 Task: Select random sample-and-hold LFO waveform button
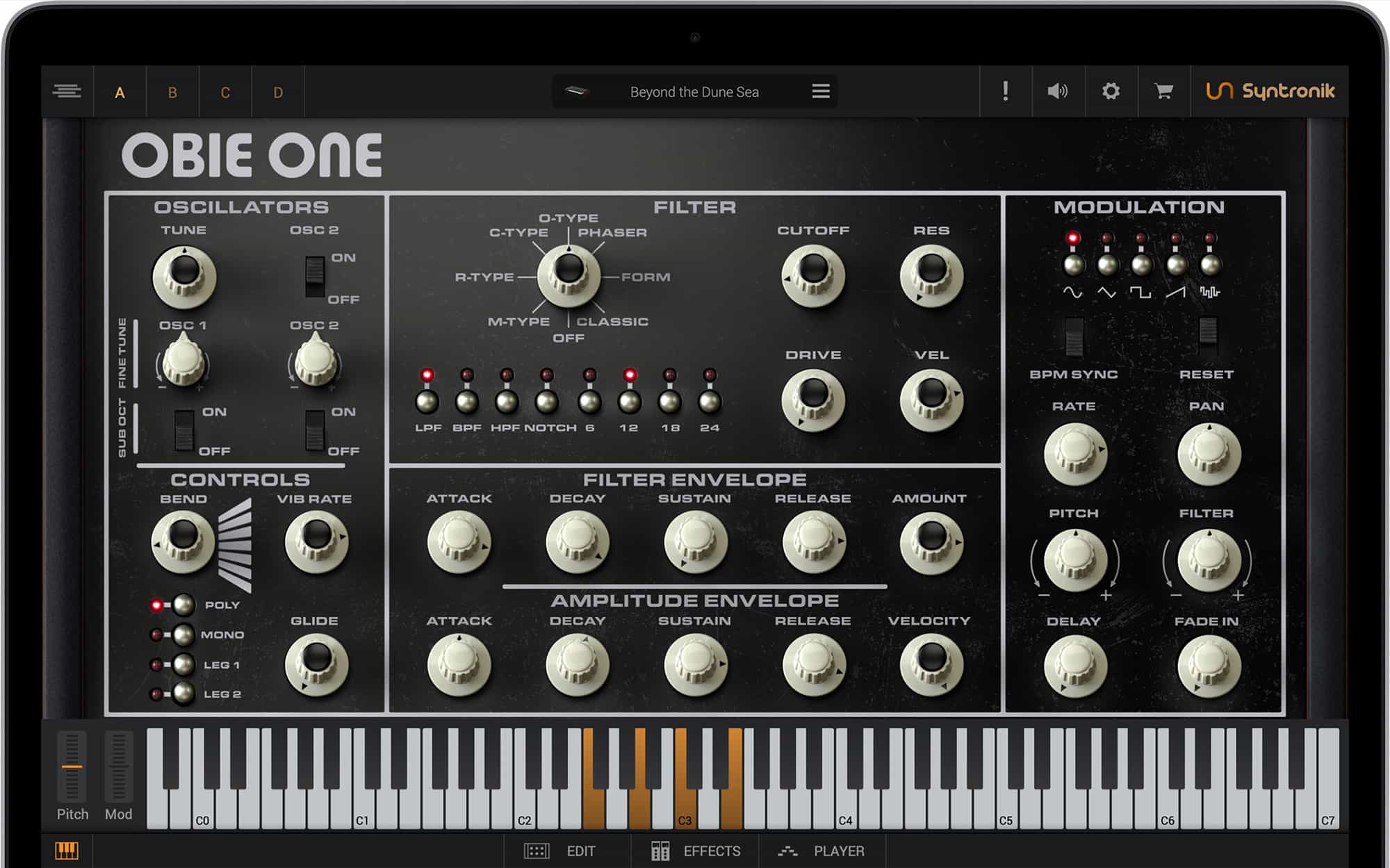pyautogui.click(x=1210, y=264)
